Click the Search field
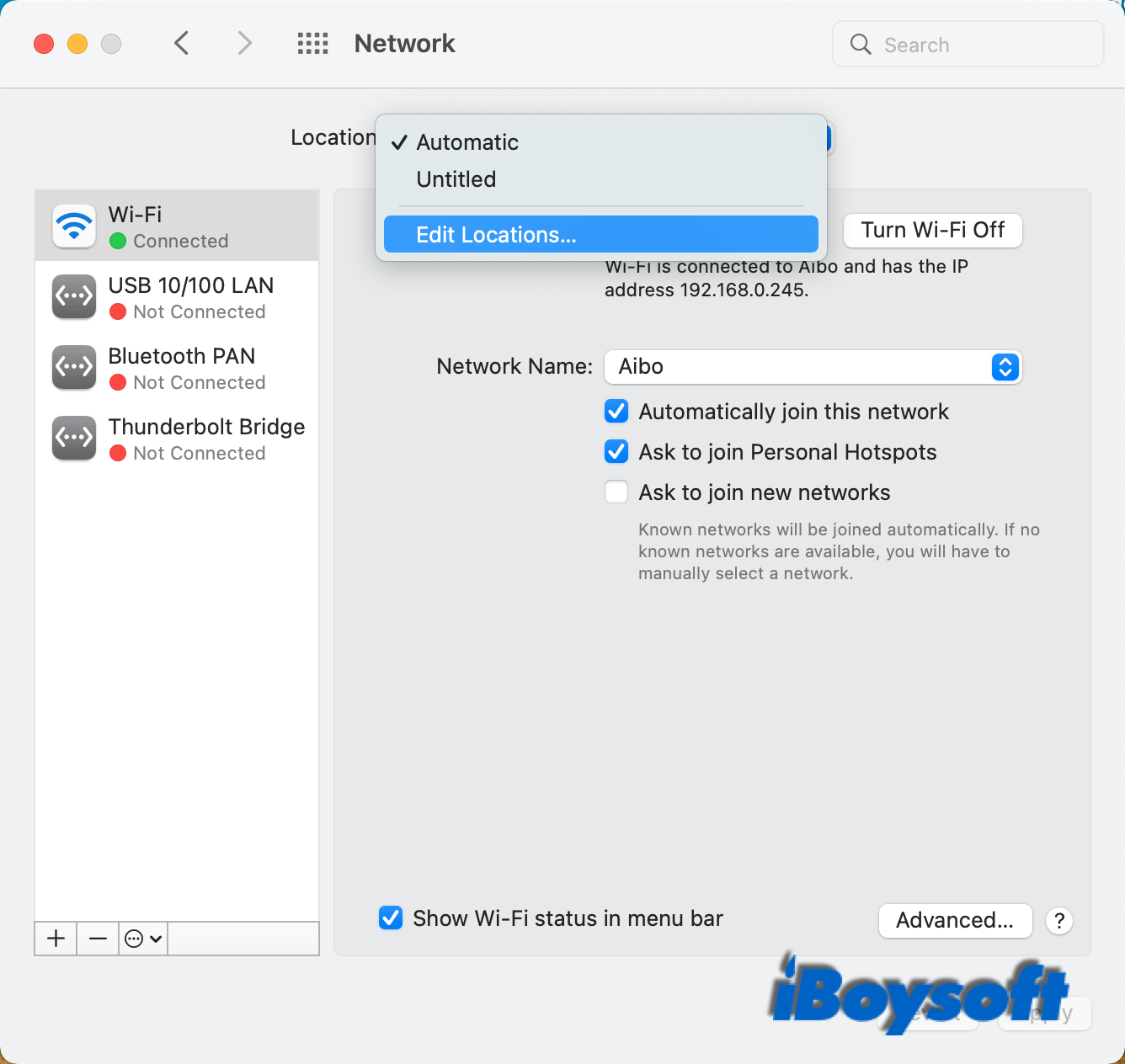 (x=968, y=45)
